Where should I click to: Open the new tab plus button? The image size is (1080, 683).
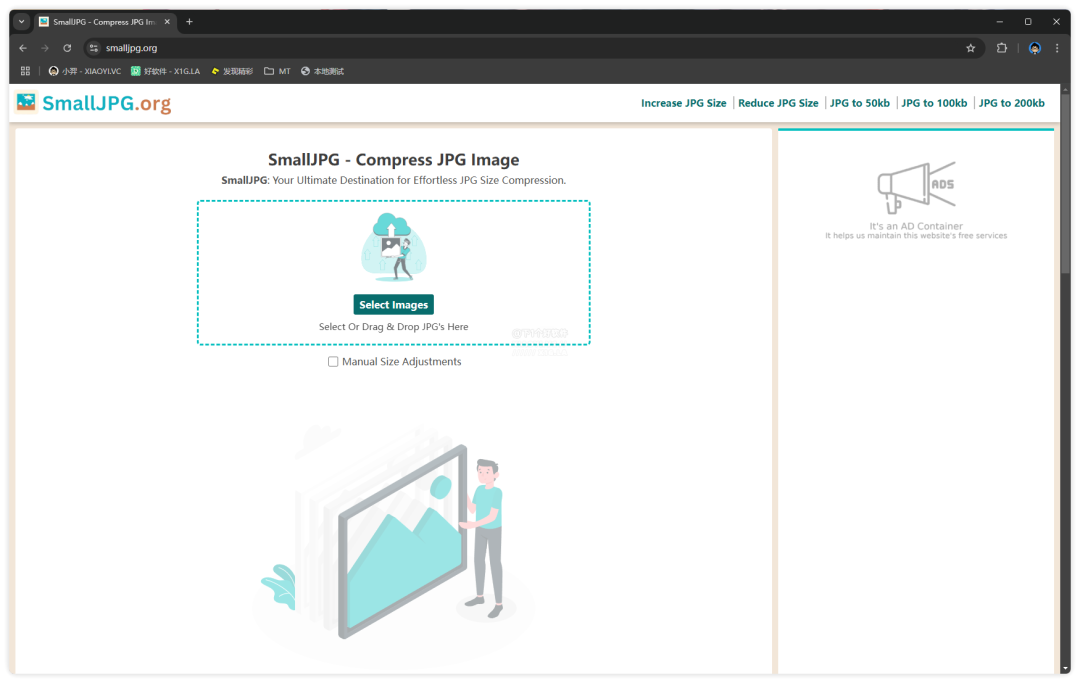coord(189,22)
